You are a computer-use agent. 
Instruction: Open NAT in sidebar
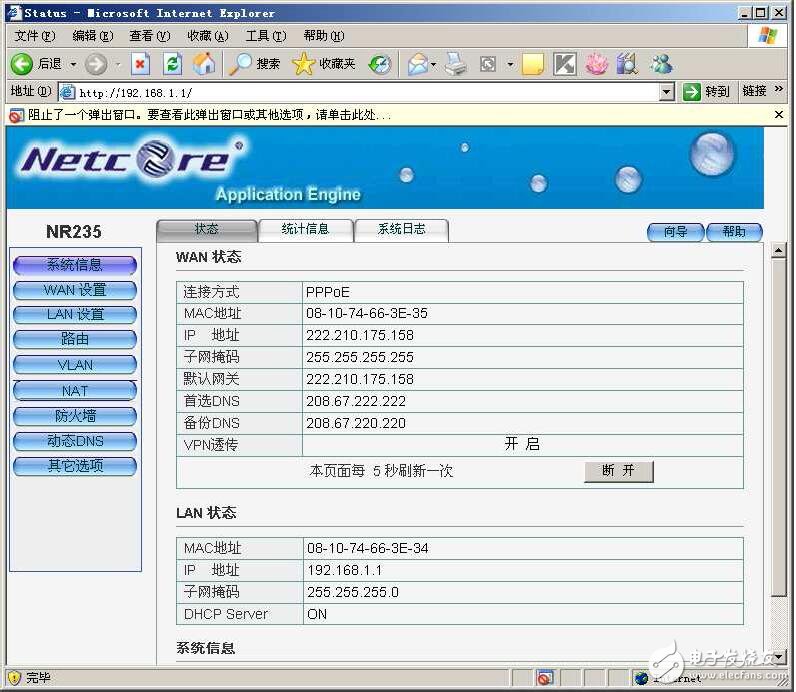[x=75, y=391]
